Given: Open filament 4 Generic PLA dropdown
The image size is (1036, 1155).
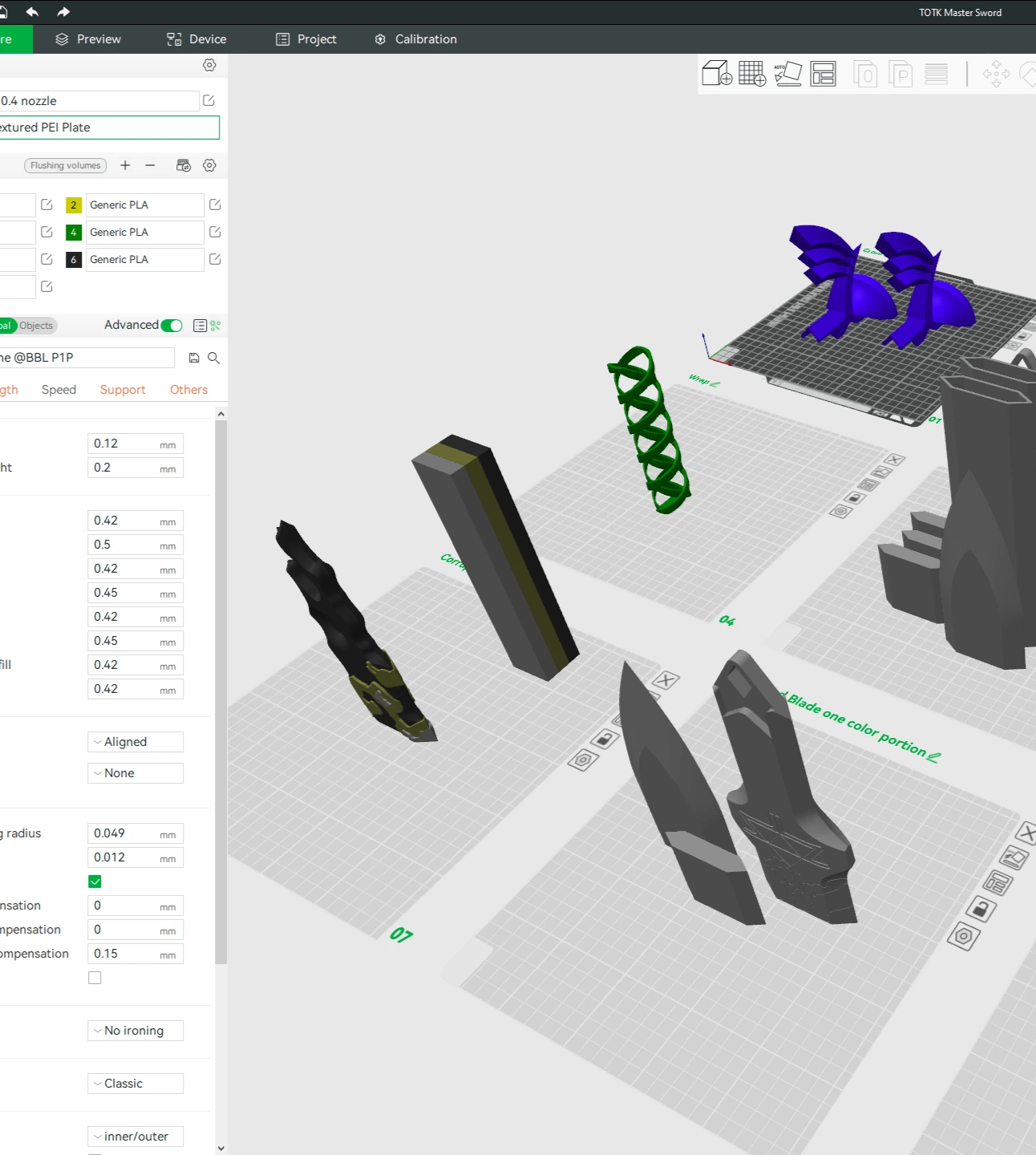Looking at the screenshot, I should point(145,232).
